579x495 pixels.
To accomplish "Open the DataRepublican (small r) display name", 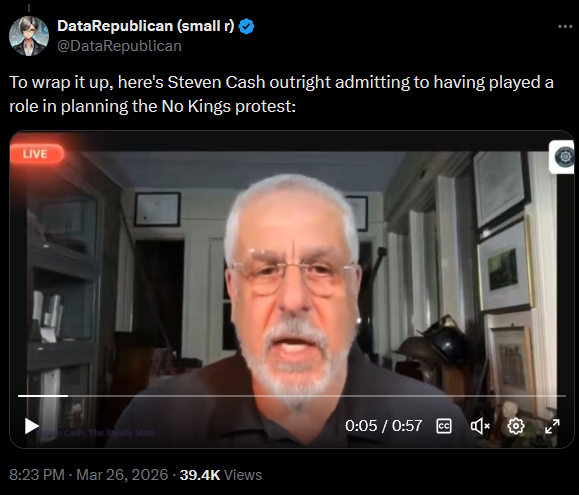I will coord(145,26).
